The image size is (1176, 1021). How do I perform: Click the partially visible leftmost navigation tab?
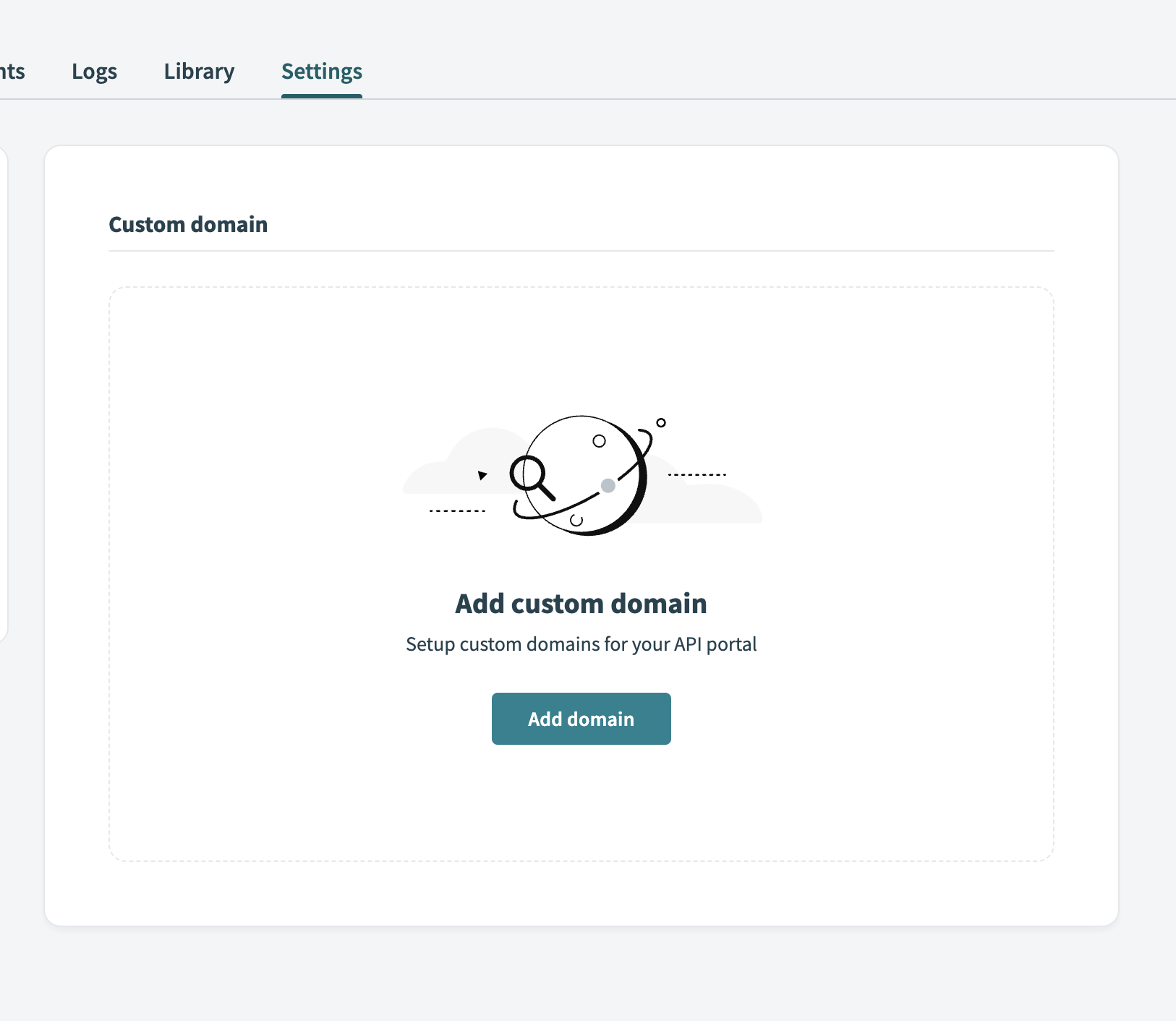[12, 71]
